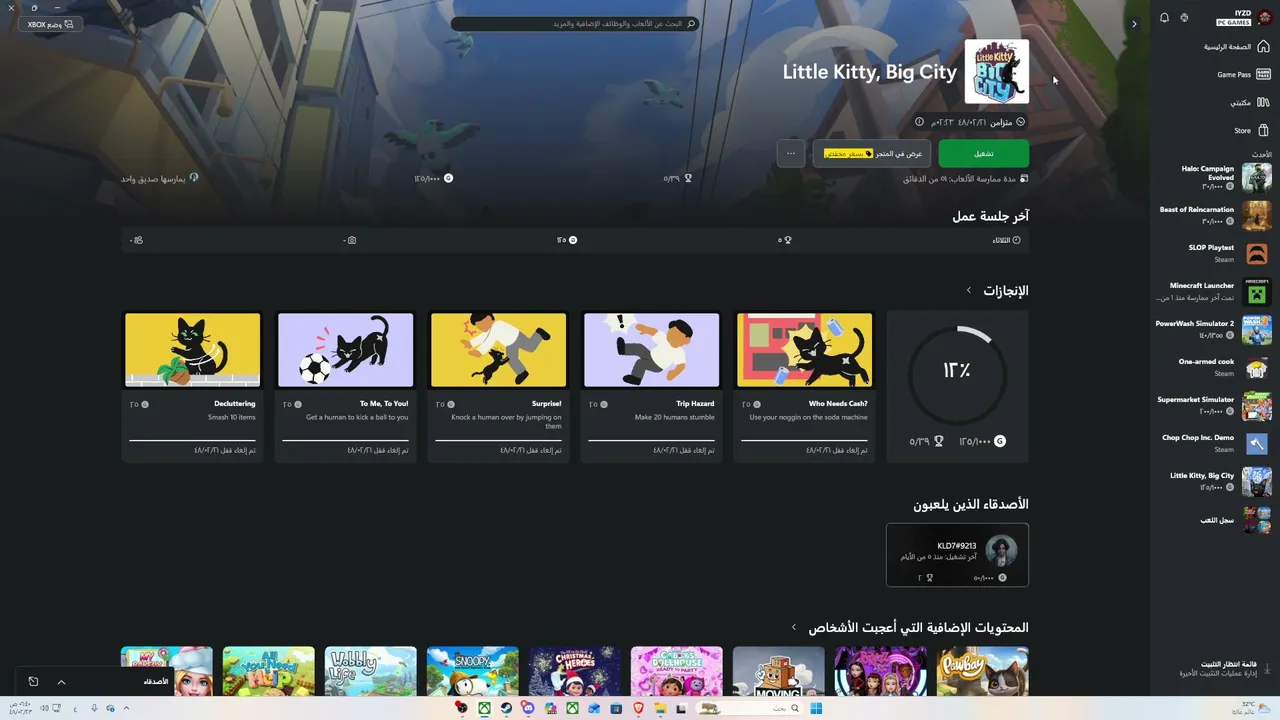Click the screenshots camera icon in last session
The height and width of the screenshot is (720, 1280).
tap(352, 240)
